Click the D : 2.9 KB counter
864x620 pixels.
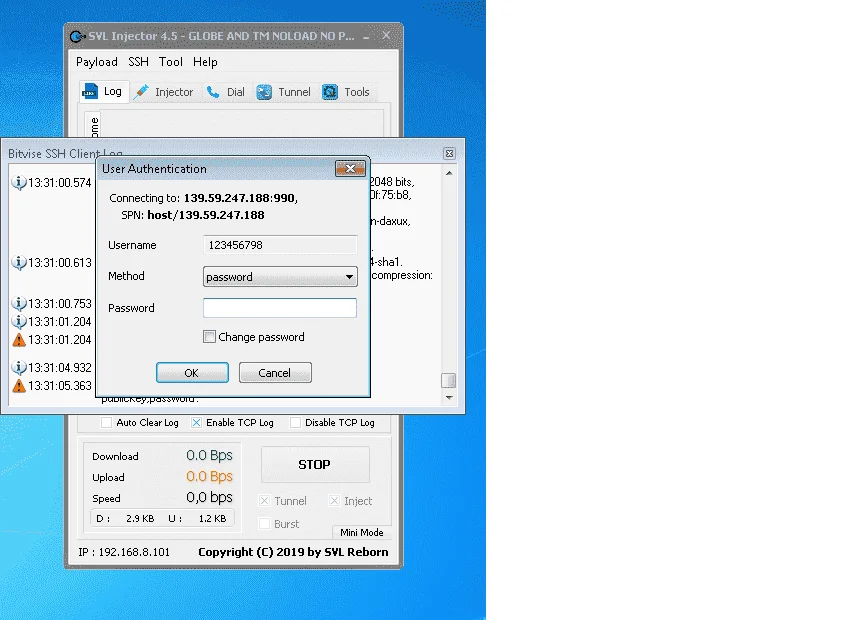click(x=125, y=519)
